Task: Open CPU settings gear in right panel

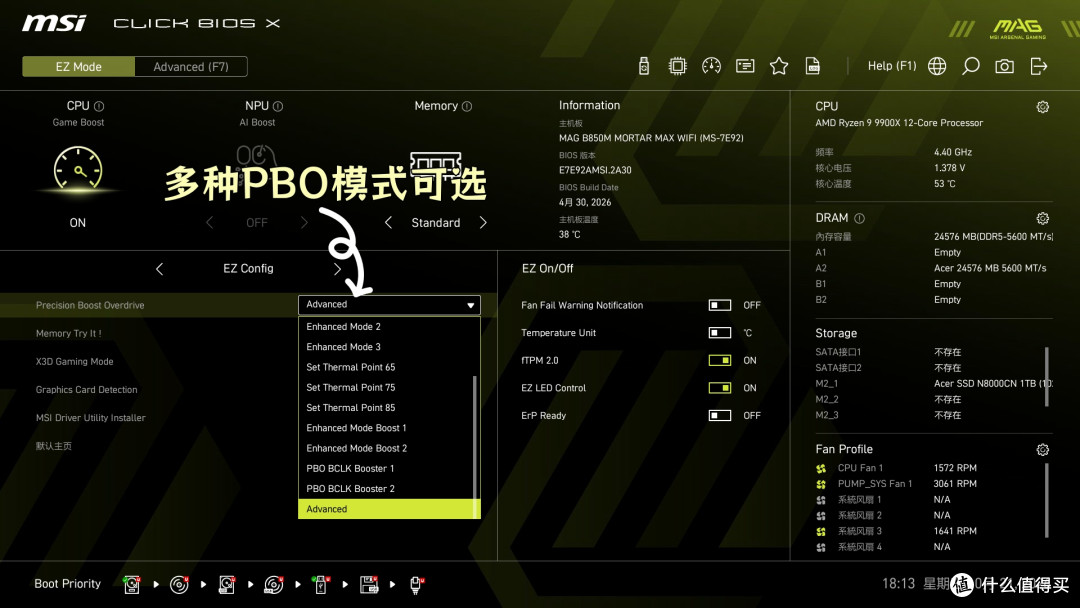Action: point(1043,107)
